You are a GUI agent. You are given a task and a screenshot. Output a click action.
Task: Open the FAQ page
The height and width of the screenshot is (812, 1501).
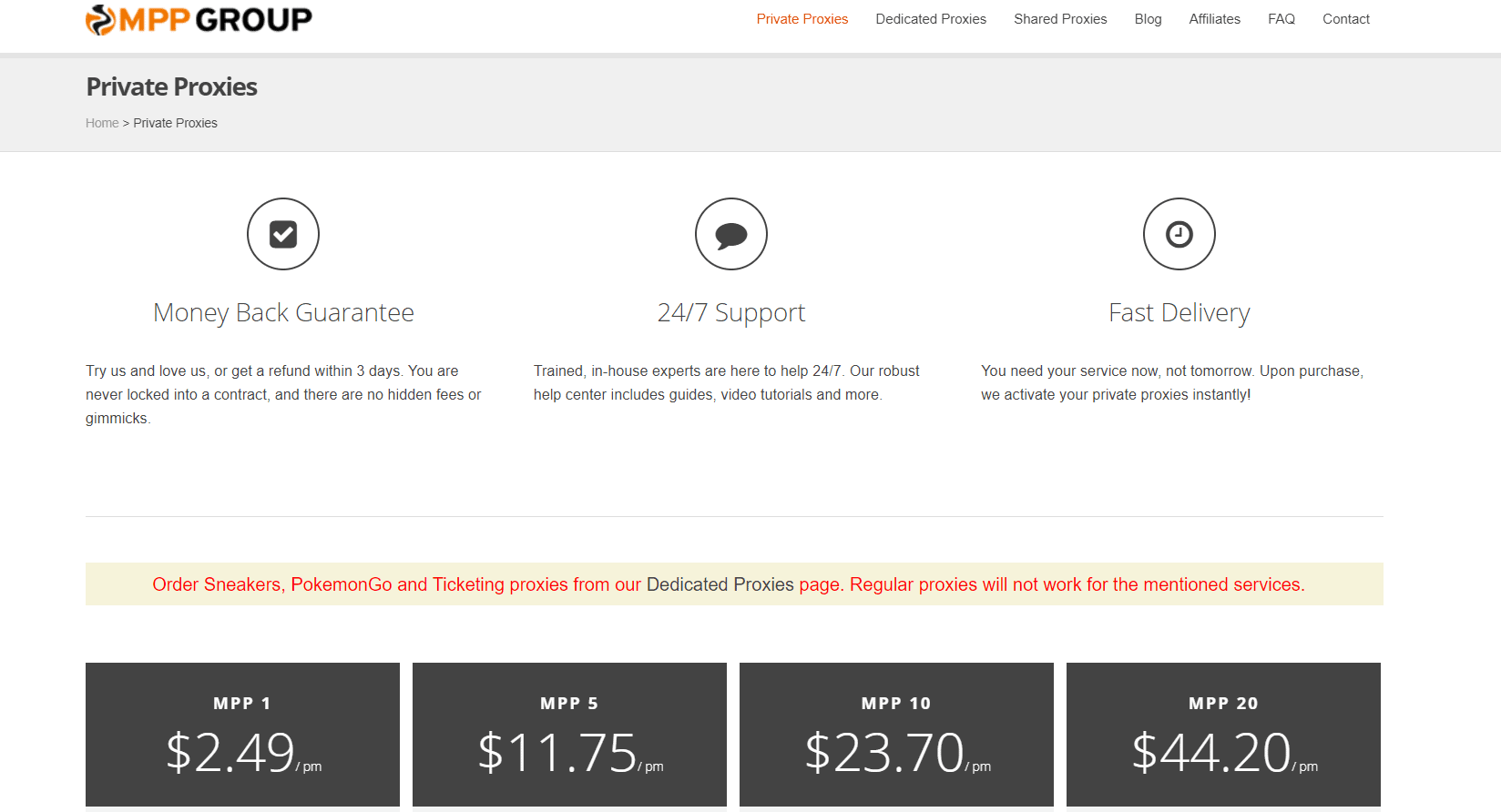[x=1281, y=19]
